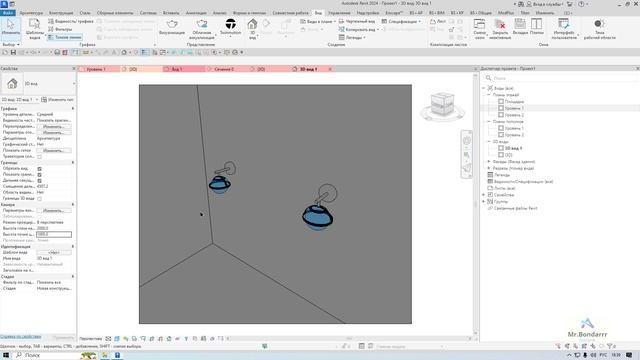Click Изменить button for Переопределения row
The height and width of the screenshot is (360, 640).
click(54, 127)
